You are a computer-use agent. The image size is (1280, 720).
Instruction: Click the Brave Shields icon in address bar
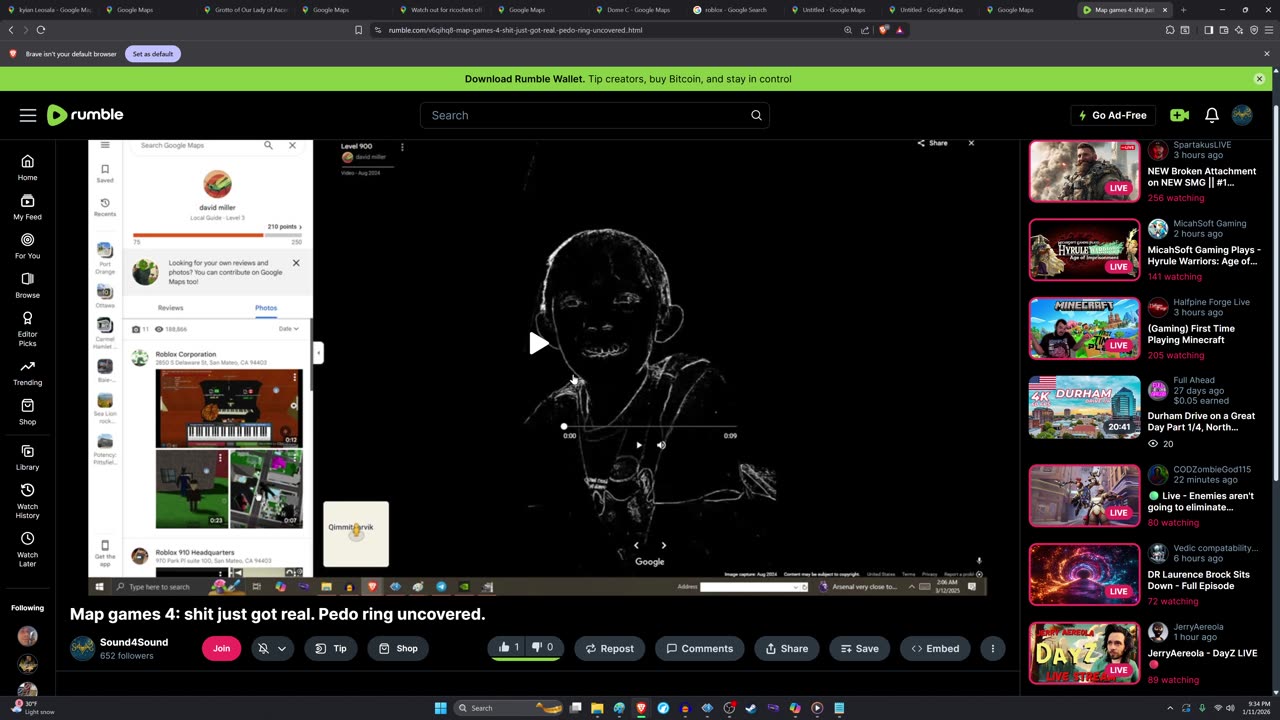[x=884, y=30]
